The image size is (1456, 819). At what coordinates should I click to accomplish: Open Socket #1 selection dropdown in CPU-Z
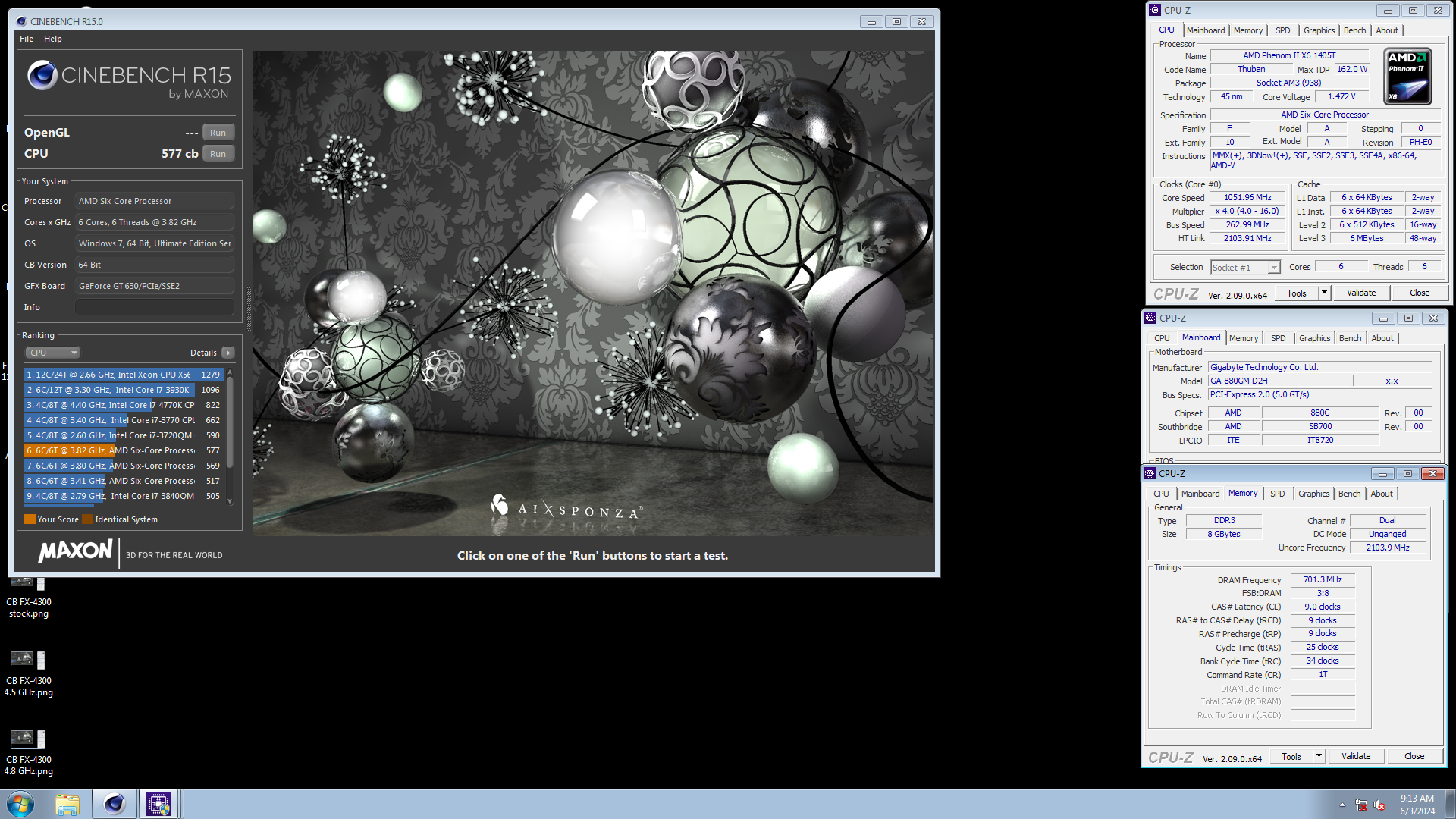(1246, 267)
